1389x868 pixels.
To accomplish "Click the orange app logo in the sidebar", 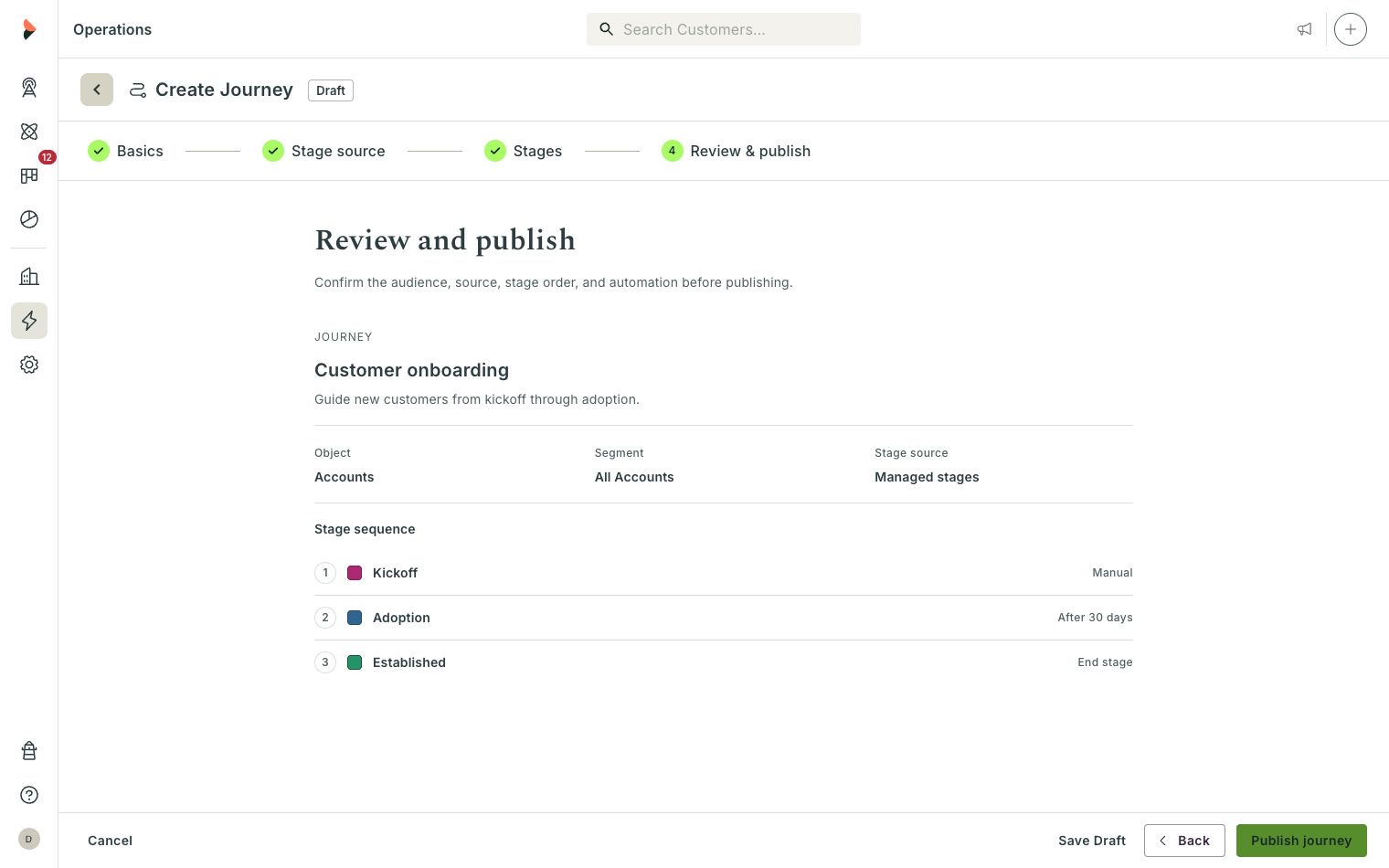I will click(29, 29).
